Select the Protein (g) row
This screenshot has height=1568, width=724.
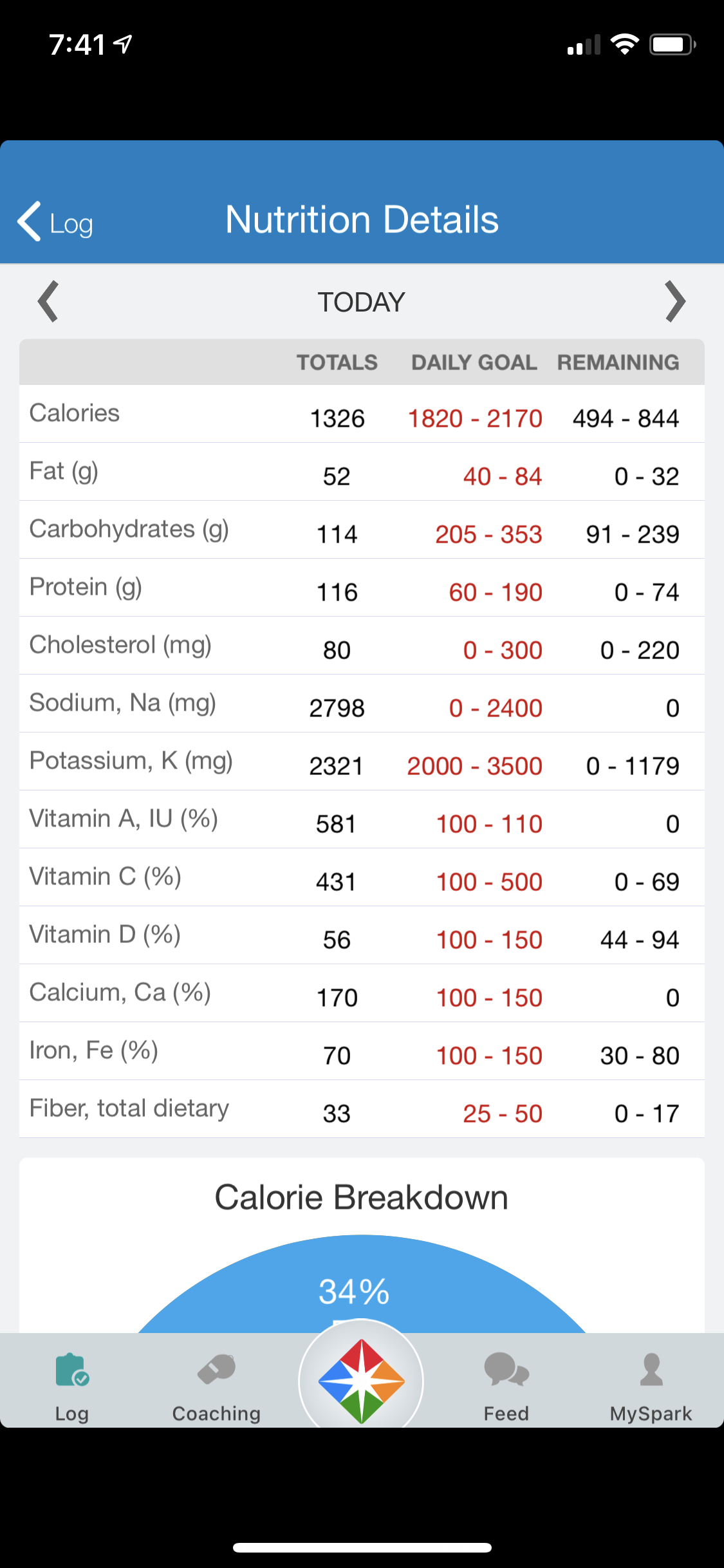362,588
